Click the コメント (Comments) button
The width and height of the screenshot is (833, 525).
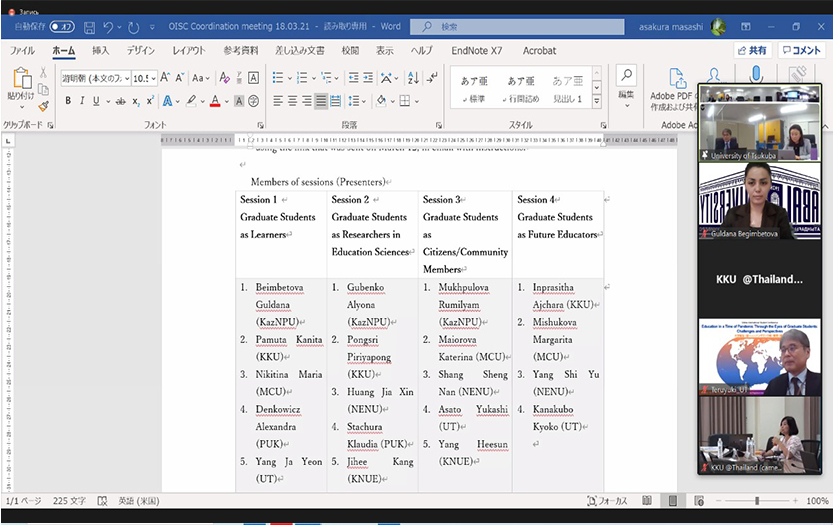pos(800,50)
